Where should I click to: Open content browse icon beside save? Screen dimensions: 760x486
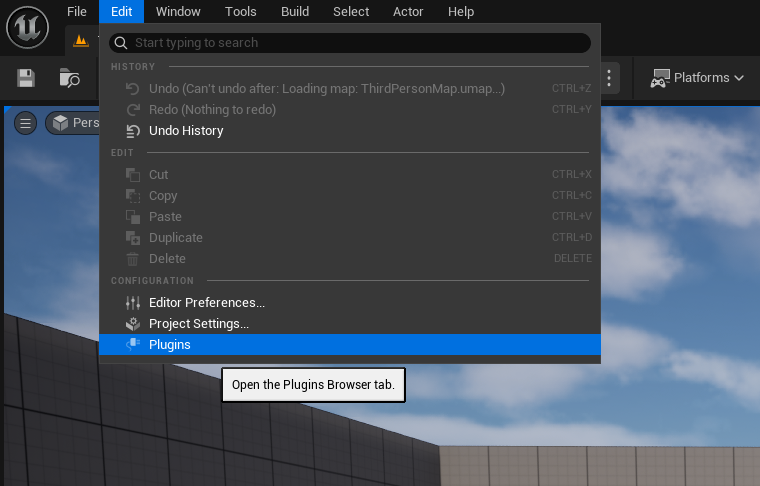click(69, 78)
